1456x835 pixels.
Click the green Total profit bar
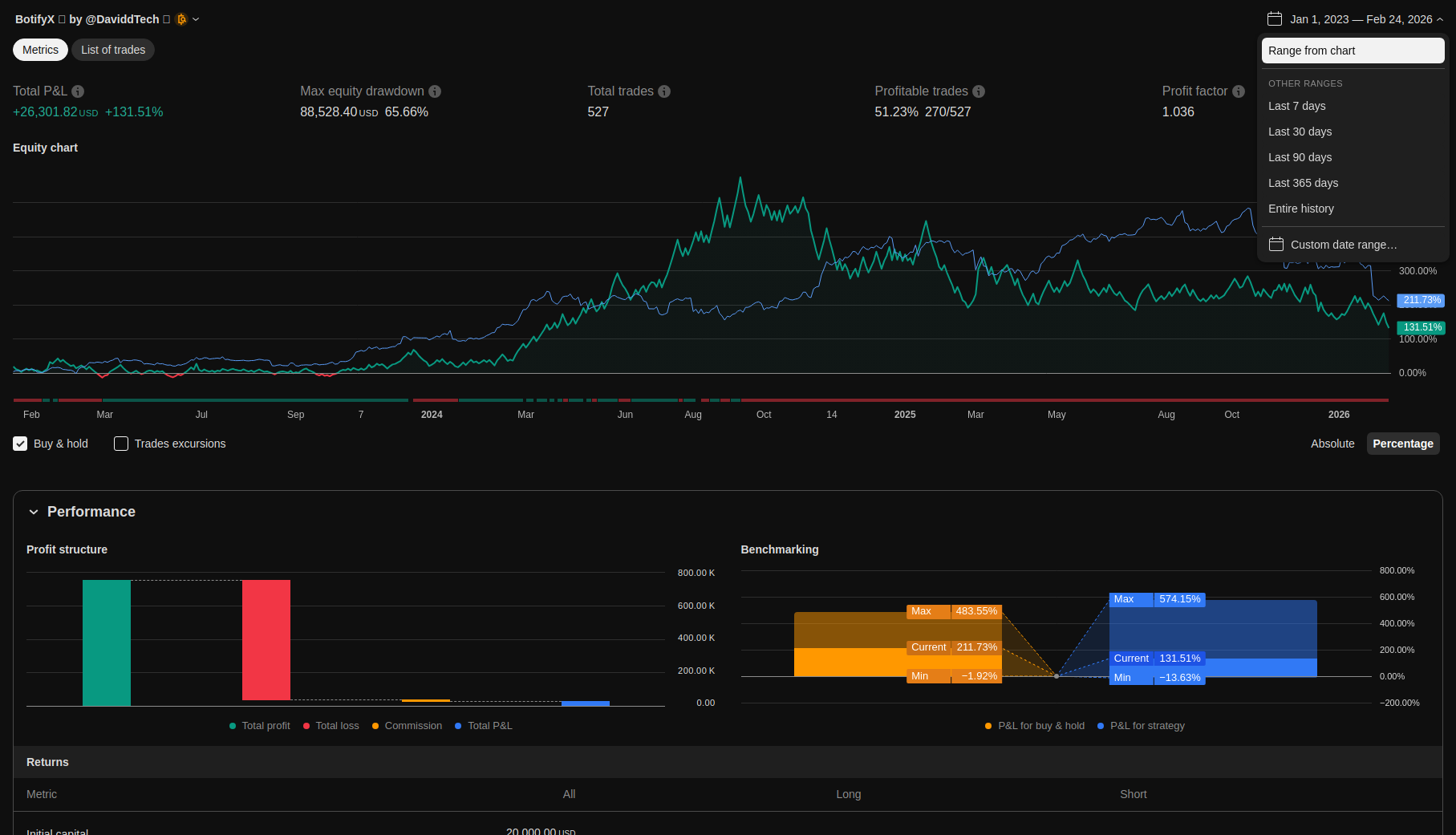click(107, 642)
